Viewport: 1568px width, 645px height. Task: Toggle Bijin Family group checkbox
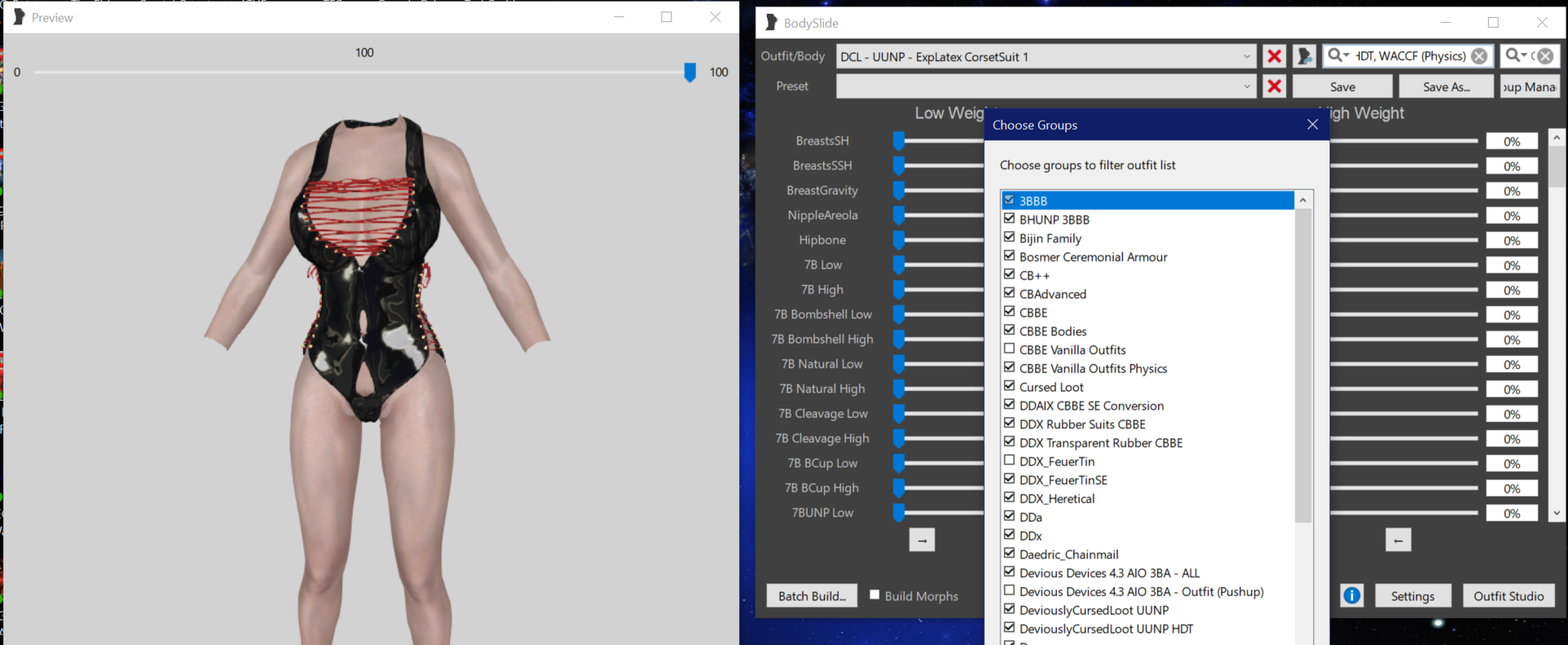[1009, 238]
